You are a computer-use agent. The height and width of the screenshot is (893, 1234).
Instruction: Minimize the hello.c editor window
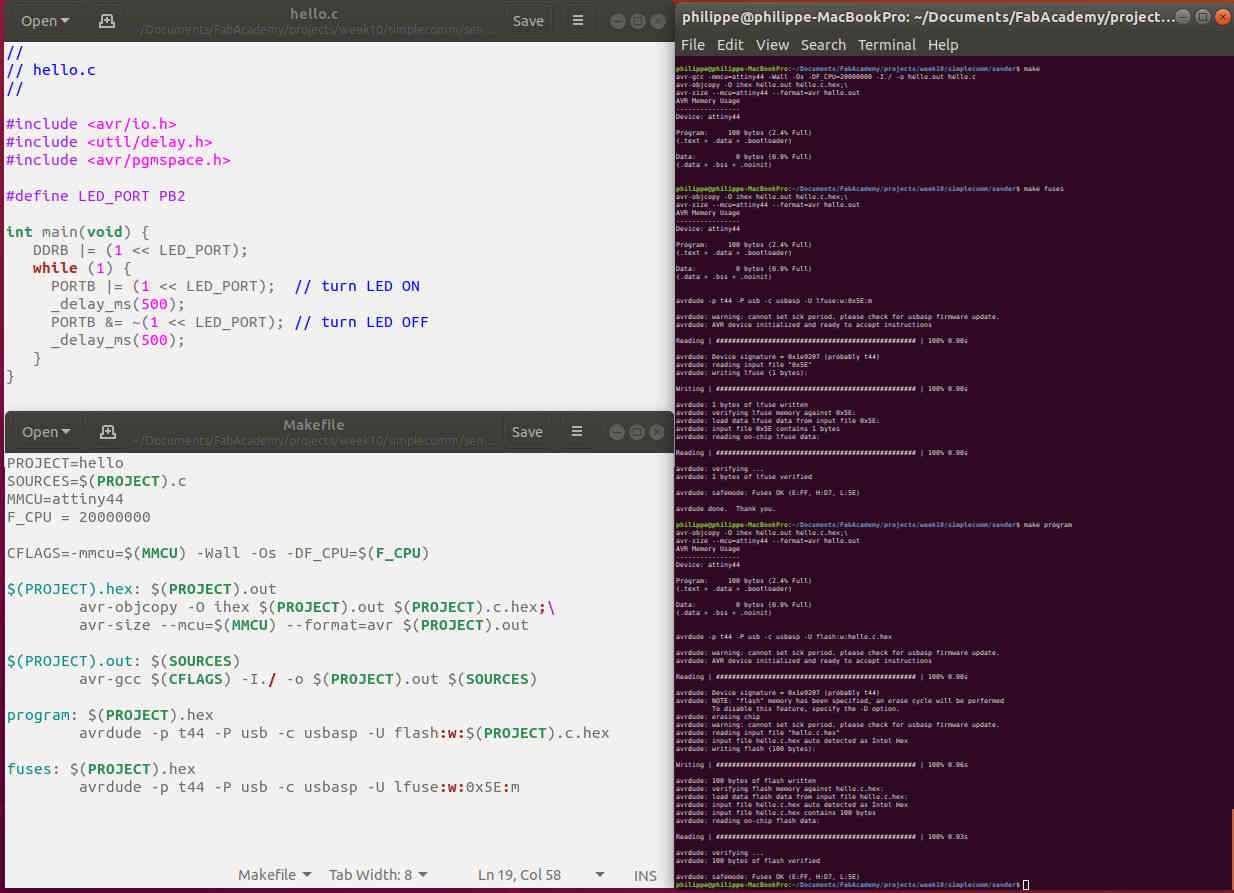pyautogui.click(x=616, y=20)
